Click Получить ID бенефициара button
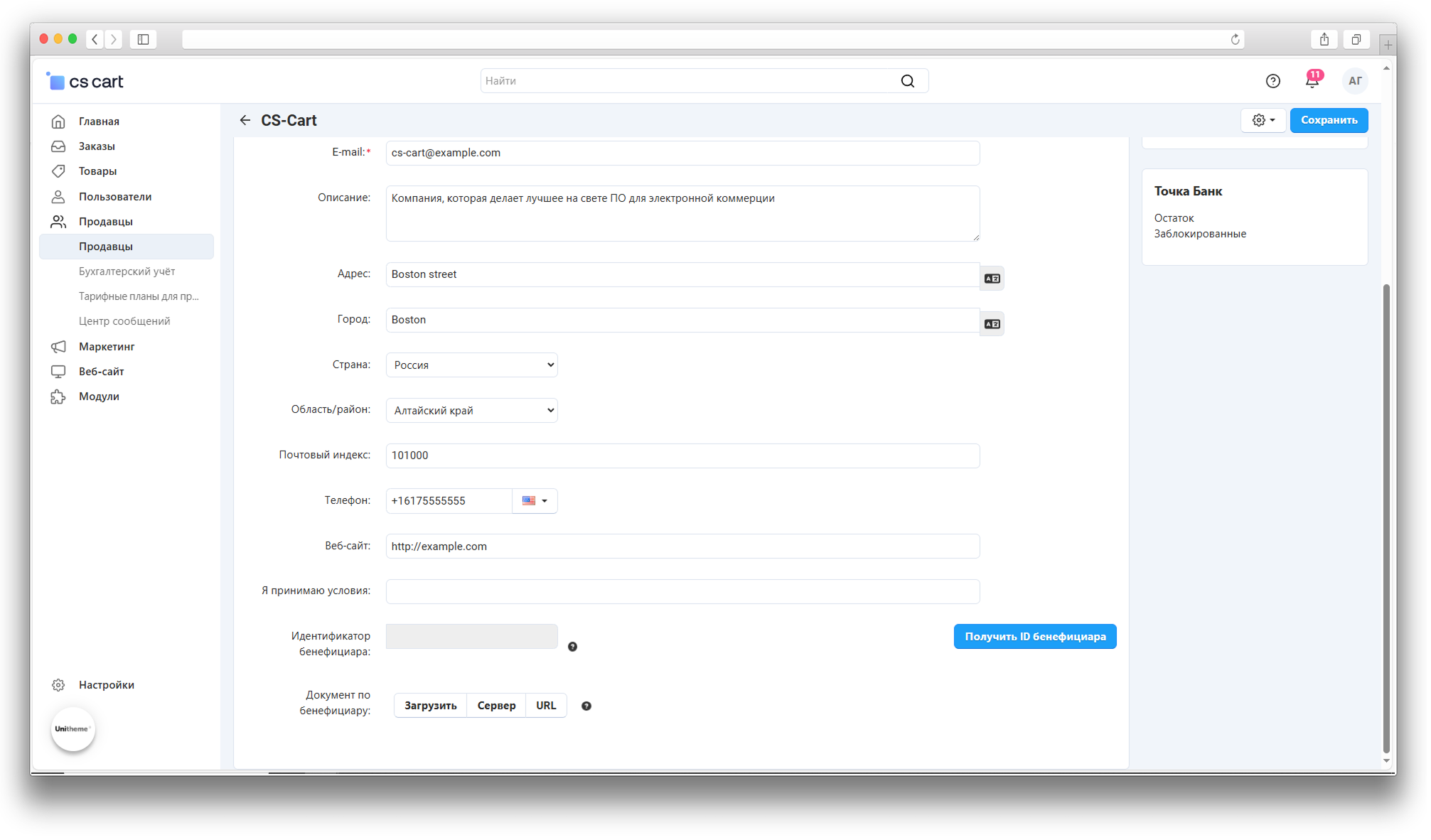The height and width of the screenshot is (840, 1431). coord(1034,637)
